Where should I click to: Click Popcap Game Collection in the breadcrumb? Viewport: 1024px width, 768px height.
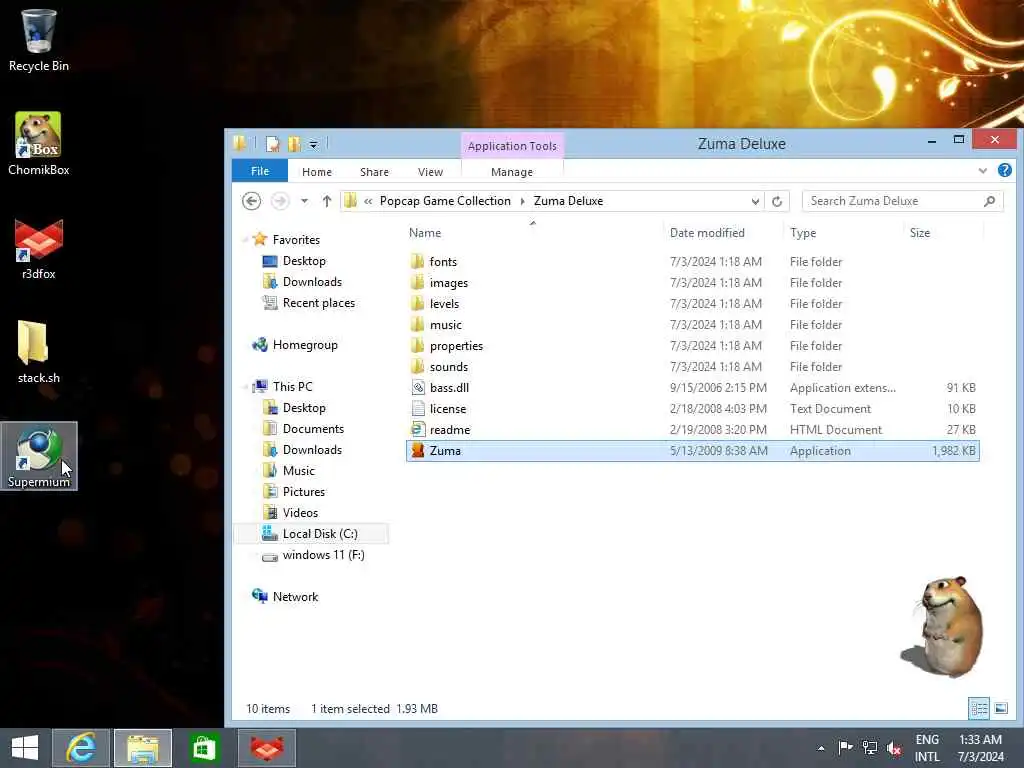tap(445, 201)
